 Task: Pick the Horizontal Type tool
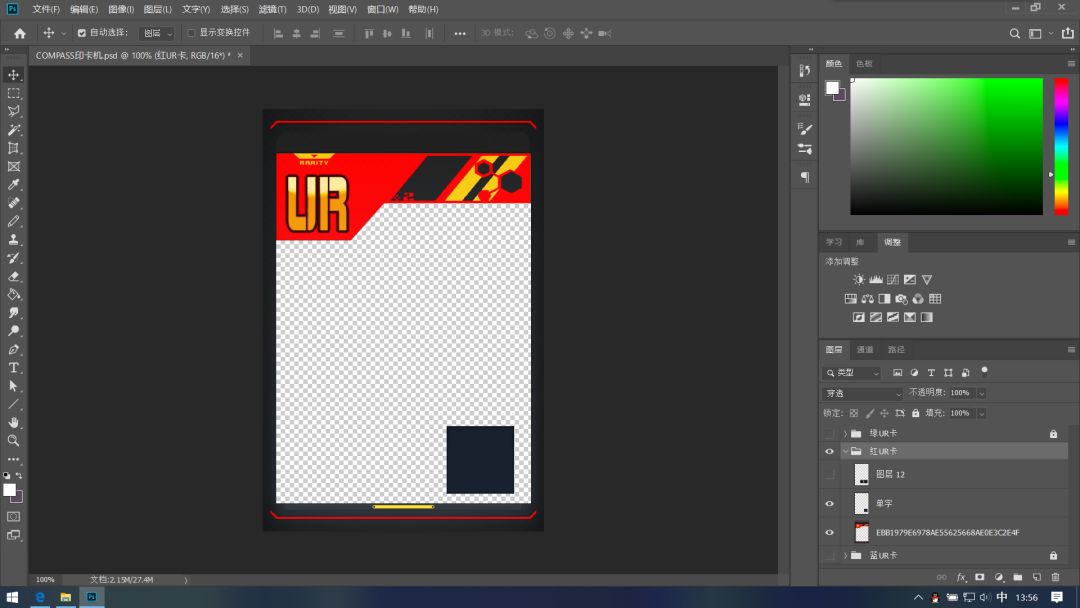[x=14, y=368]
